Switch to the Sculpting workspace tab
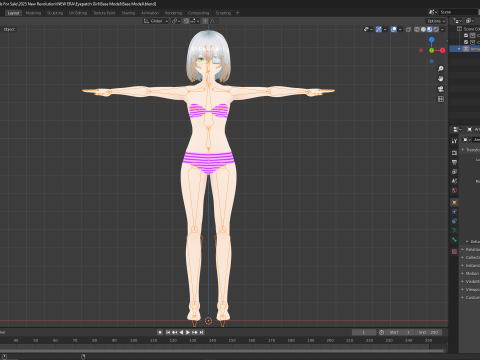This screenshot has width=480, height=360. click(x=55, y=13)
